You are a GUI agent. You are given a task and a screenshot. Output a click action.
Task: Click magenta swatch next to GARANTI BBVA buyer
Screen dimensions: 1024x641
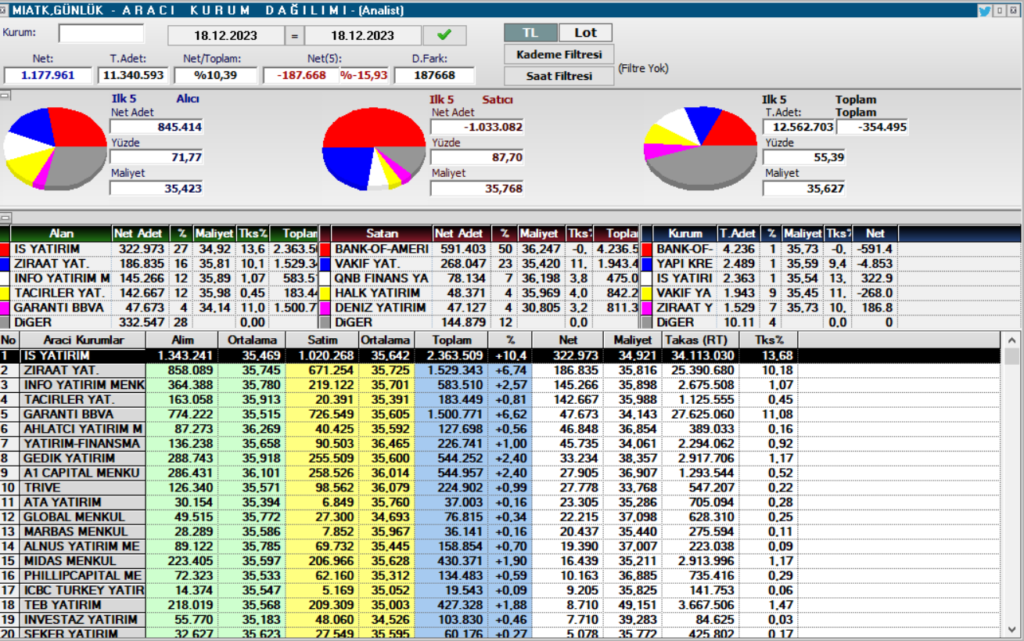(x=5, y=307)
